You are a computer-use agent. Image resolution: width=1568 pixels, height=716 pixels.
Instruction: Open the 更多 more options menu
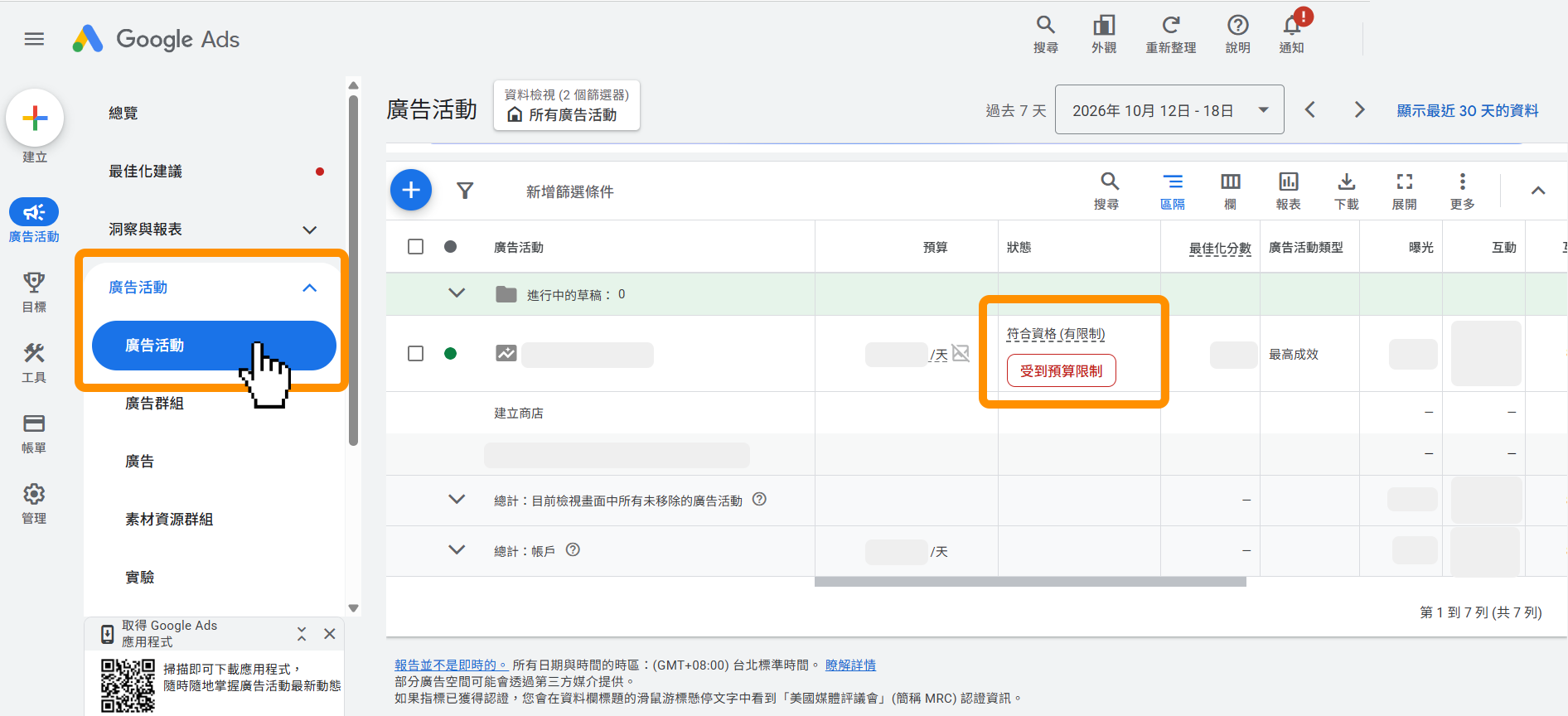click(1463, 191)
